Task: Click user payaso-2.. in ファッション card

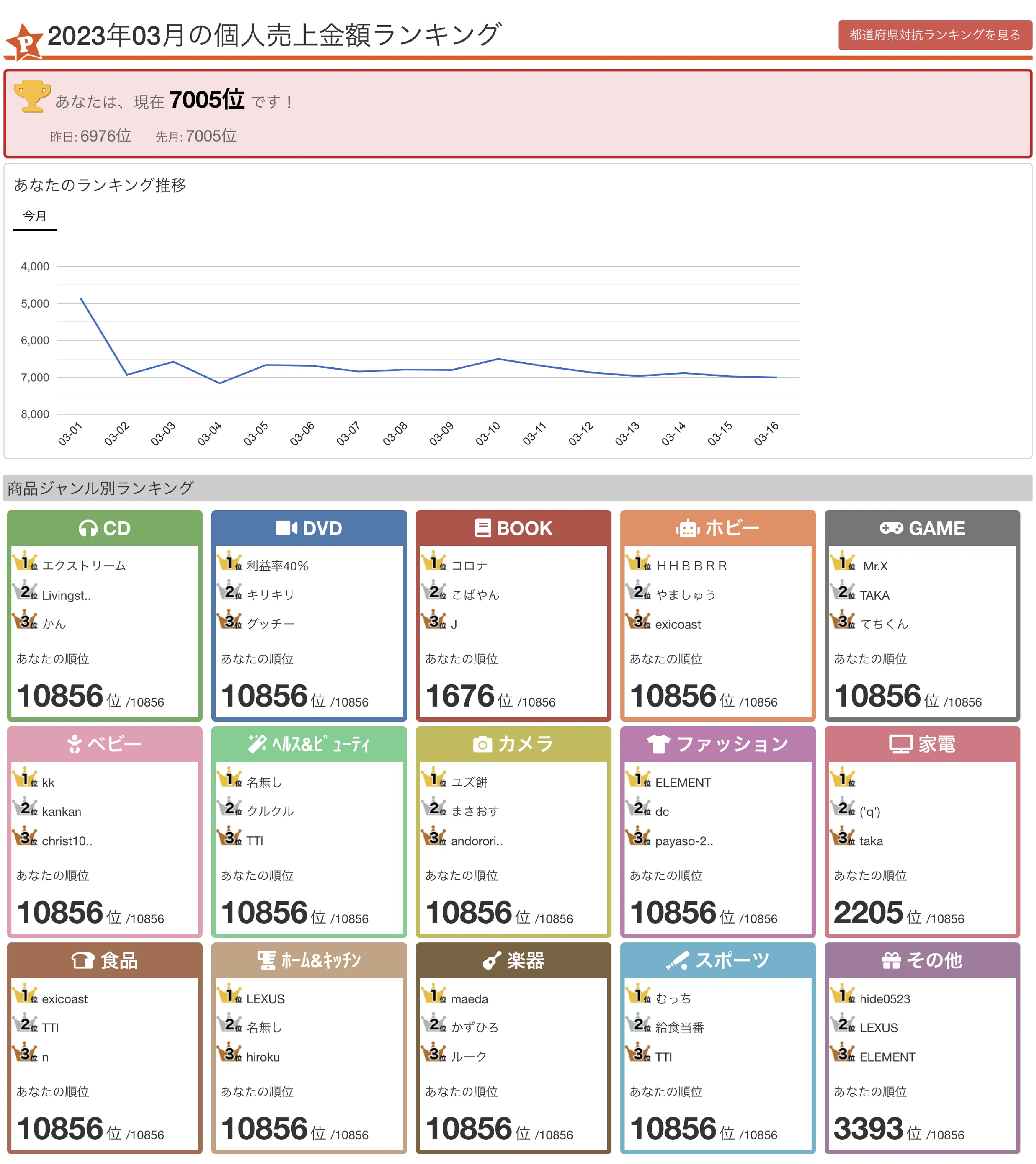Action: tap(684, 841)
